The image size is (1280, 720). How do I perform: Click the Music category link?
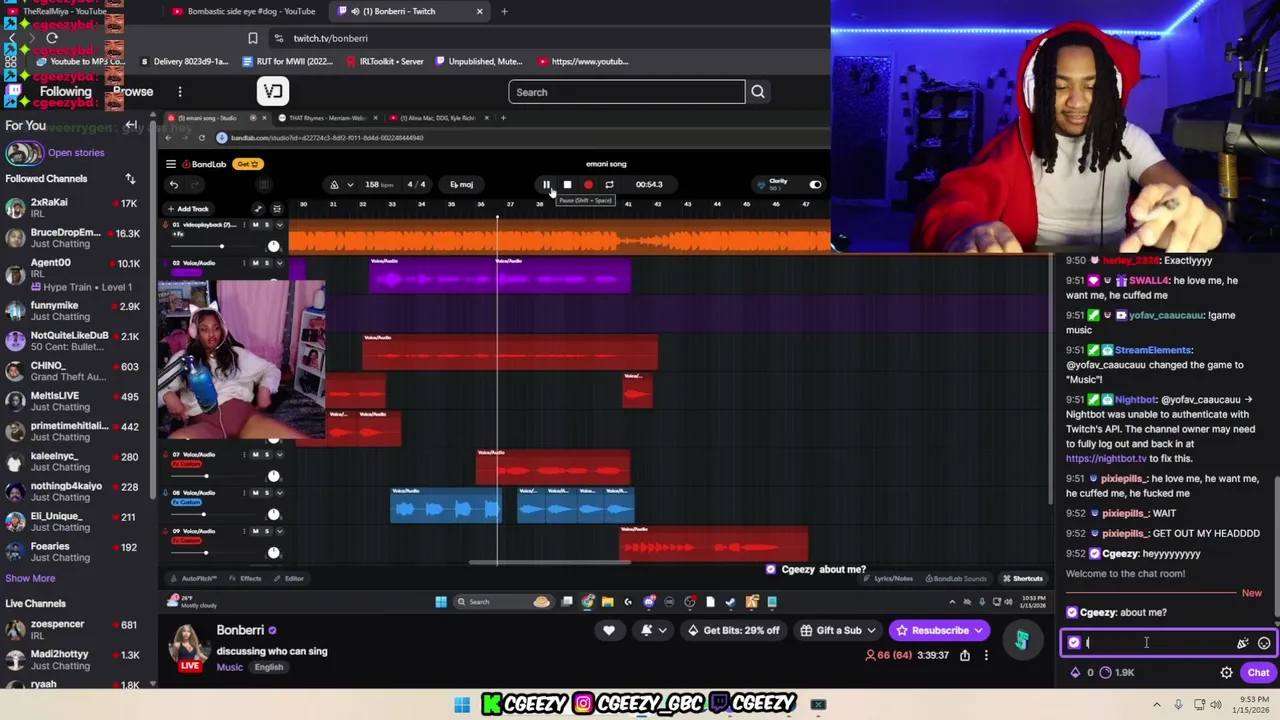tap(230, 667)
